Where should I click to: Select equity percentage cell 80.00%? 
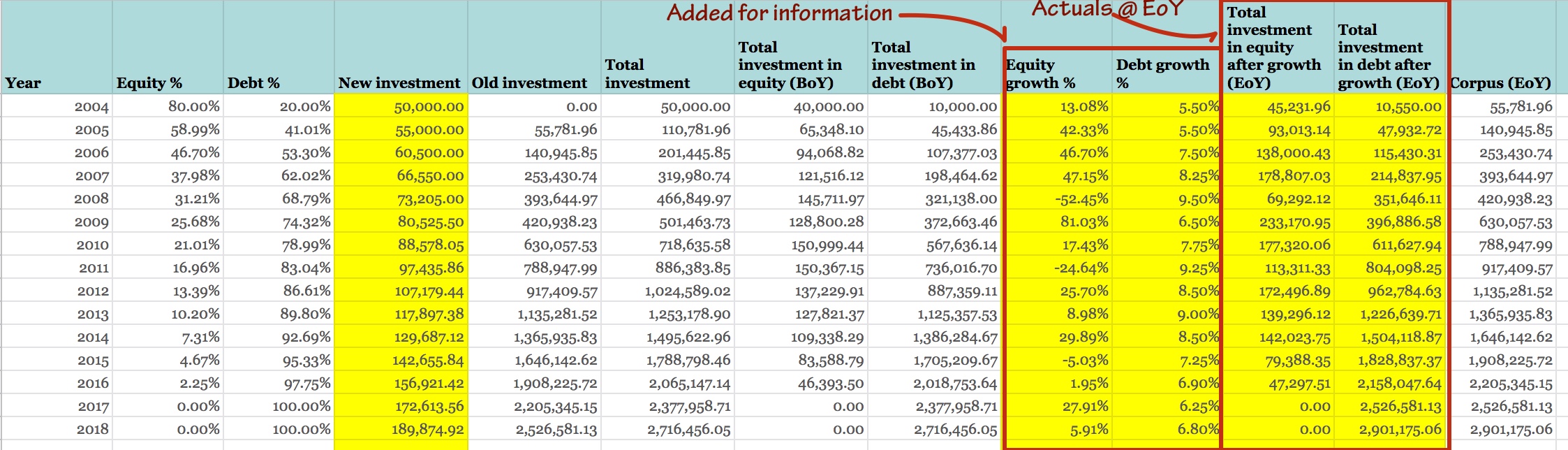tap(168, 106)
